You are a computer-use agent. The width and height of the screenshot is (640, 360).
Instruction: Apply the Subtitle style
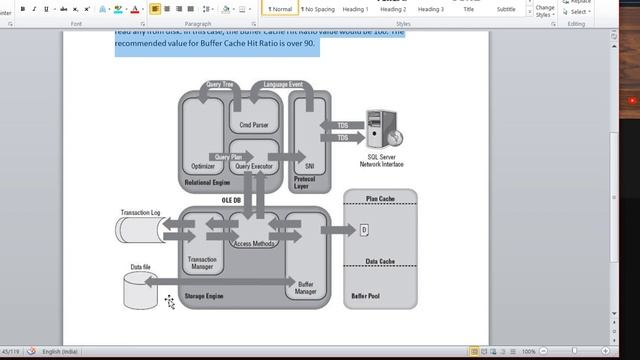point(506,8)
